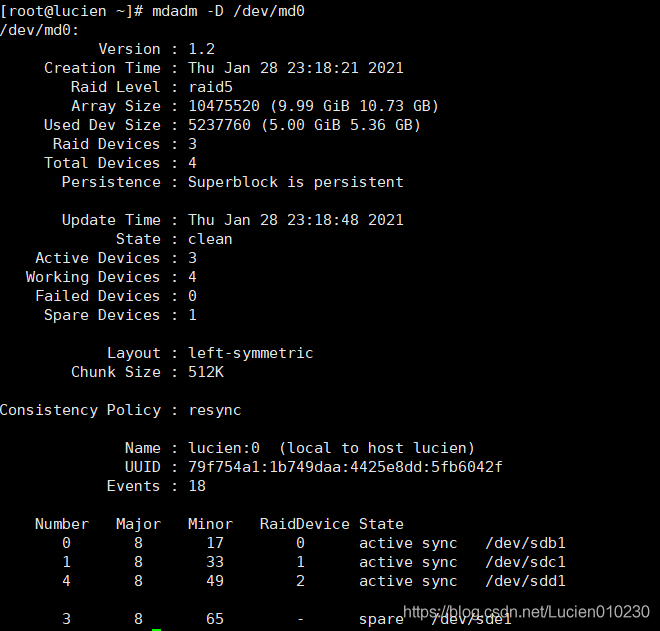Click the State value 'clean'
Image resolution: width=660 pixels, height=631 pixels.
210,239
